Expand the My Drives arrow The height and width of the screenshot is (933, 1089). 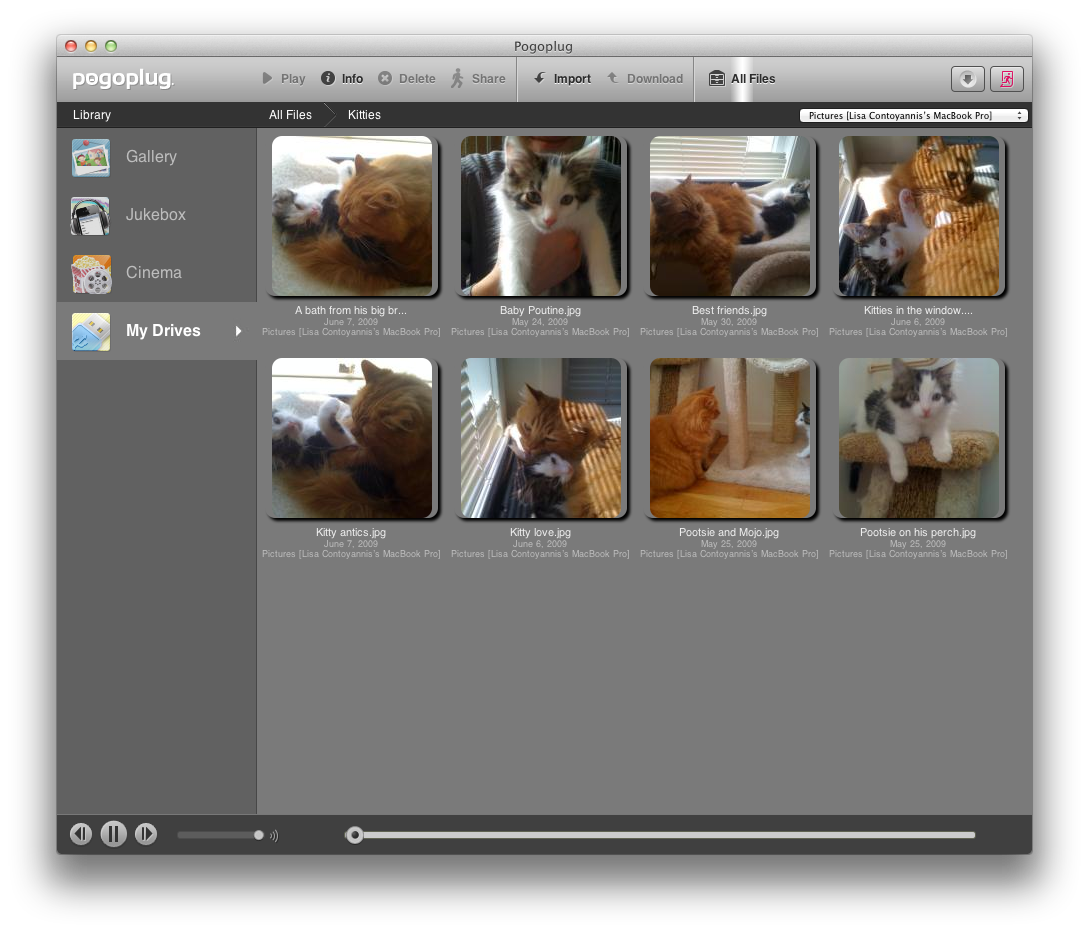click(239, 331)
